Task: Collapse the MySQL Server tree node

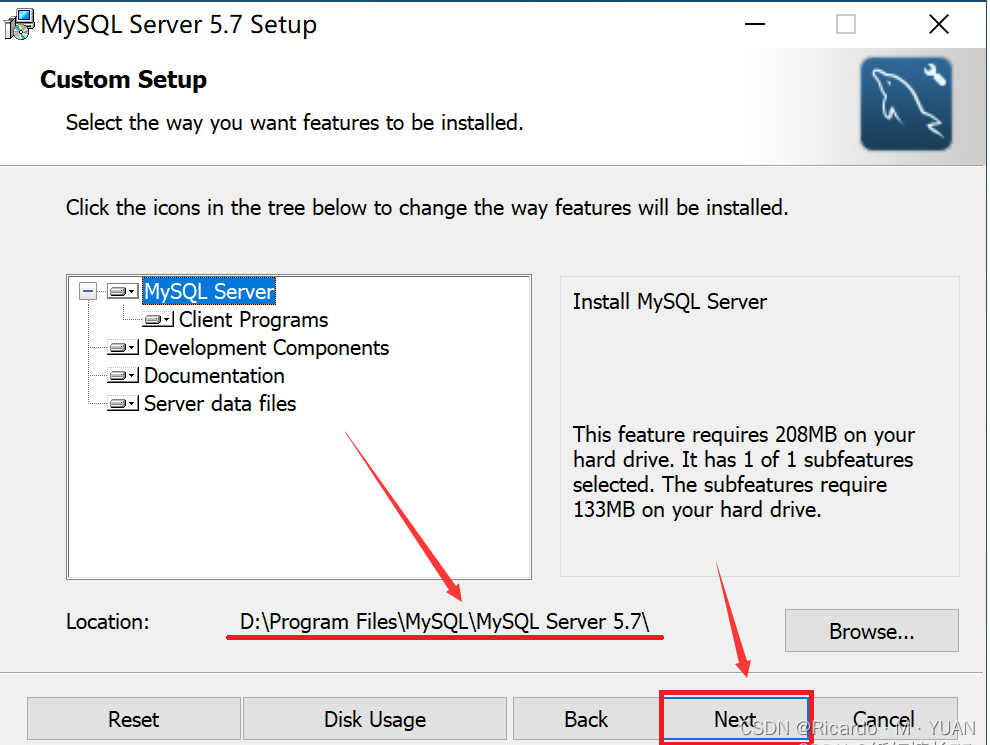Action: click(x=88, y=291)
